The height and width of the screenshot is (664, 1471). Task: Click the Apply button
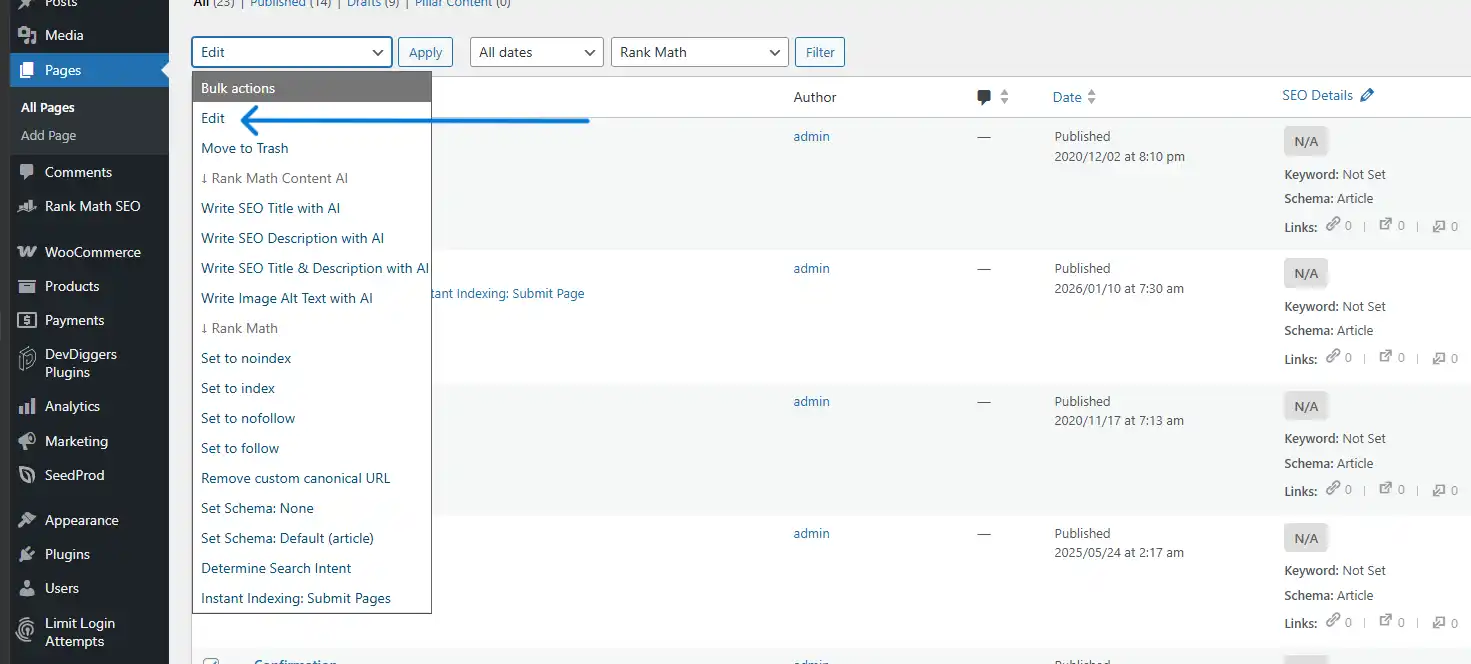coord(425,52)
